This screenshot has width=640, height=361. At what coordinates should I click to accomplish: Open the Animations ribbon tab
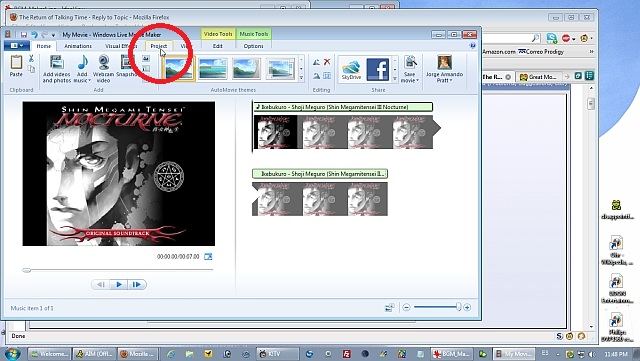pyautogui.click(x=78, y=46)
